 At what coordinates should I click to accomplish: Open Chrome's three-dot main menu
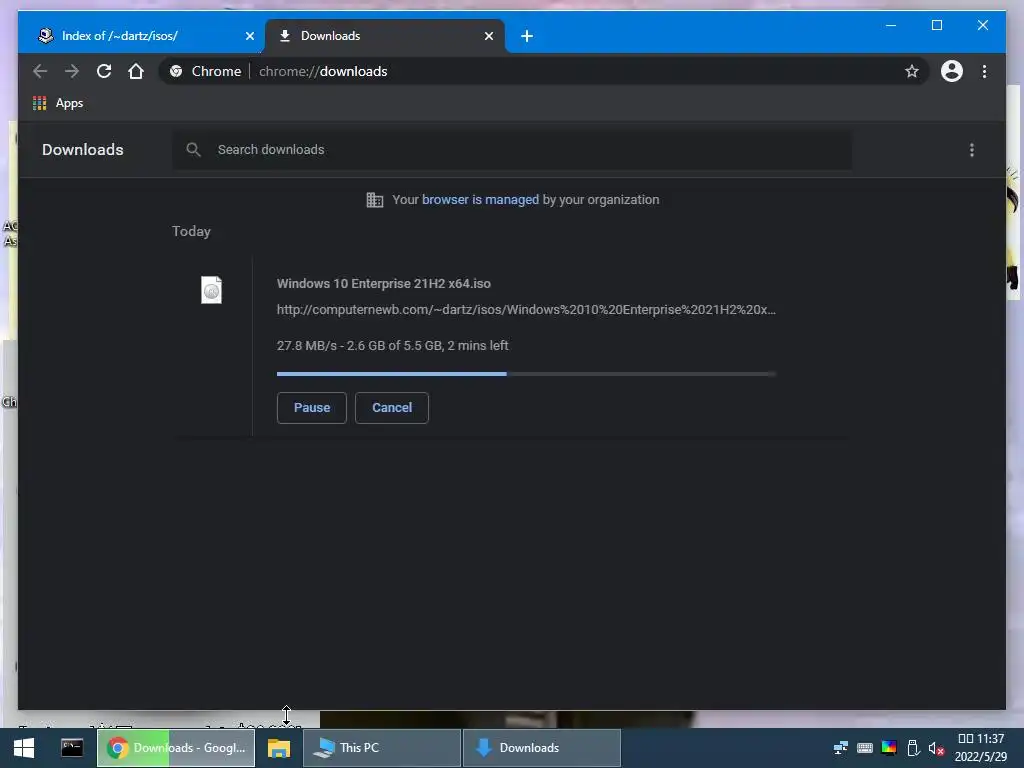click(x=984, y=71)
